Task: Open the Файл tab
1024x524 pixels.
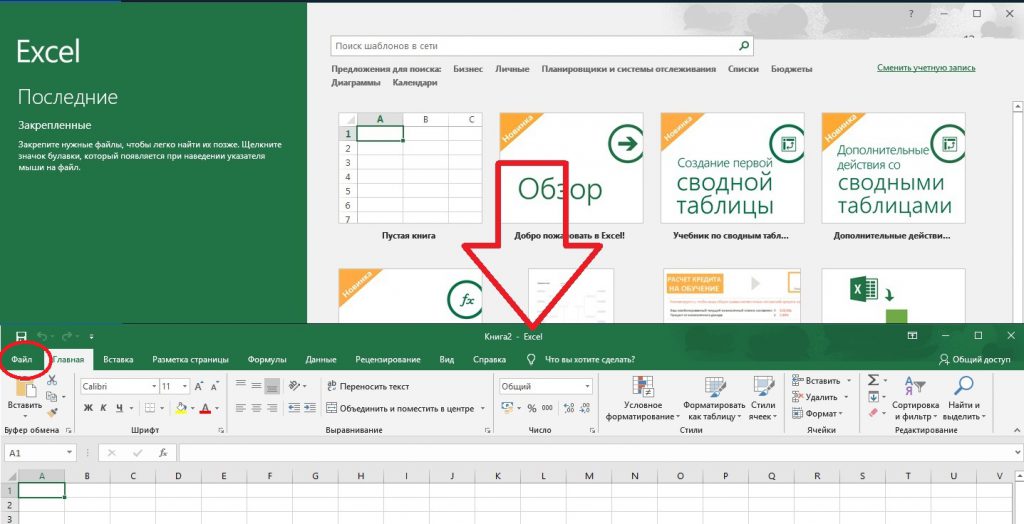Action: [22, 359]
